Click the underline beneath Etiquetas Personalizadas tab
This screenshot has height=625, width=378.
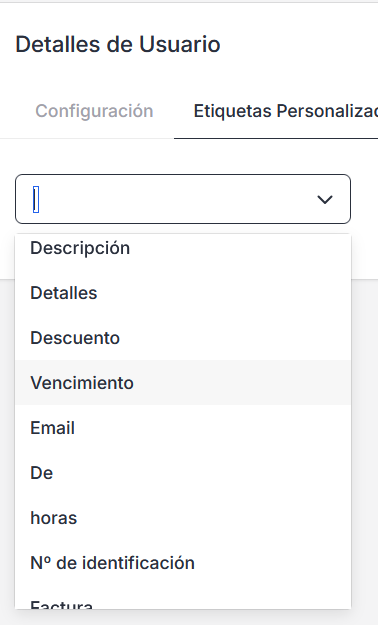pos(276,138)
